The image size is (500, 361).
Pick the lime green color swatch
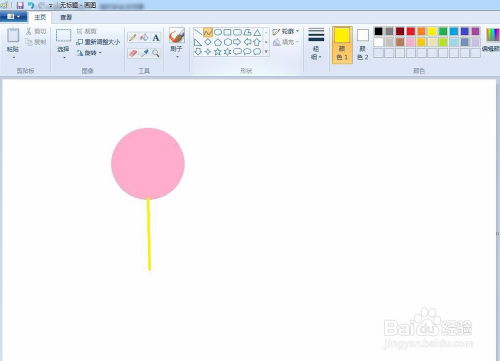coord(443,42)
